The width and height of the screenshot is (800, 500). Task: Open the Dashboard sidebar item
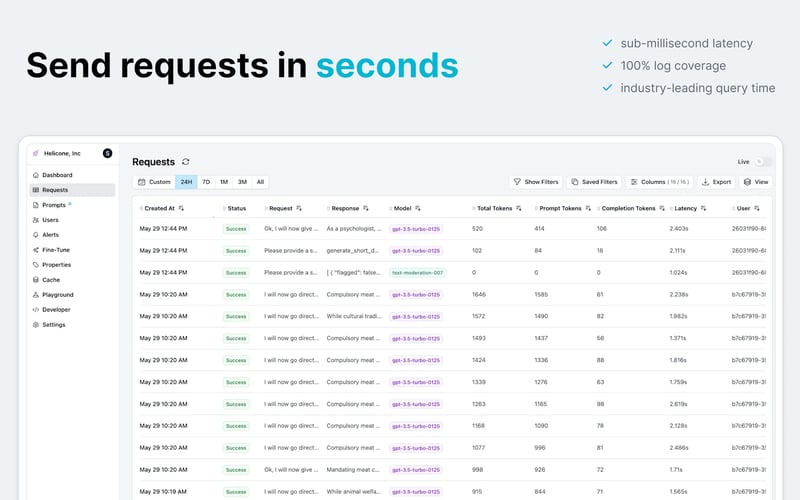[72, 175]
